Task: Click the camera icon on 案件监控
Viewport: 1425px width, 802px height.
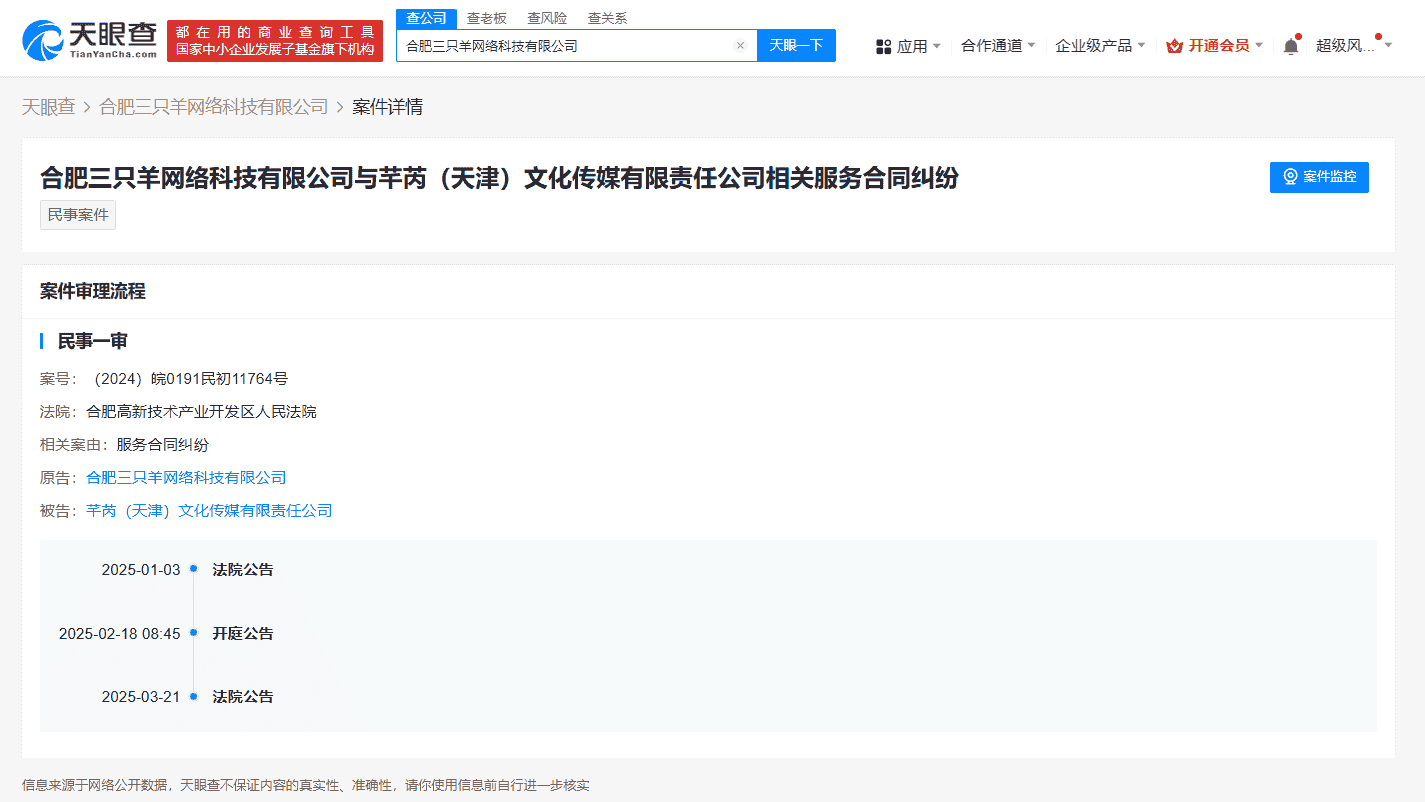Action: tap(1290, 177)
